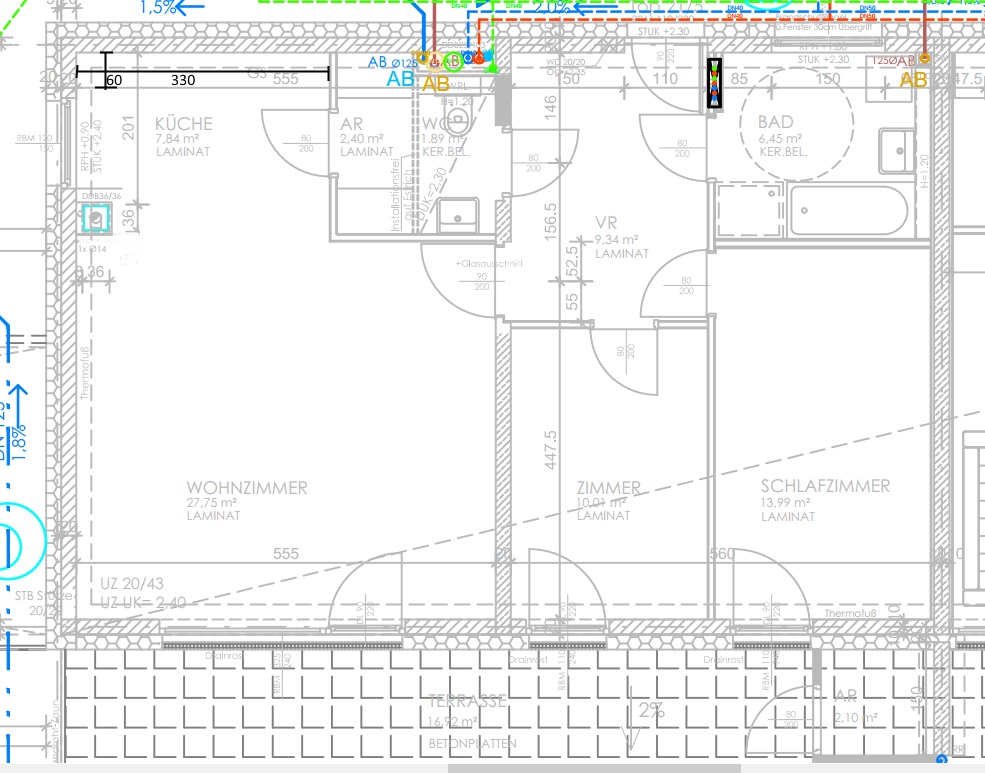Click the VR hallway room label
985x773 pixels.
pos(606,222)
